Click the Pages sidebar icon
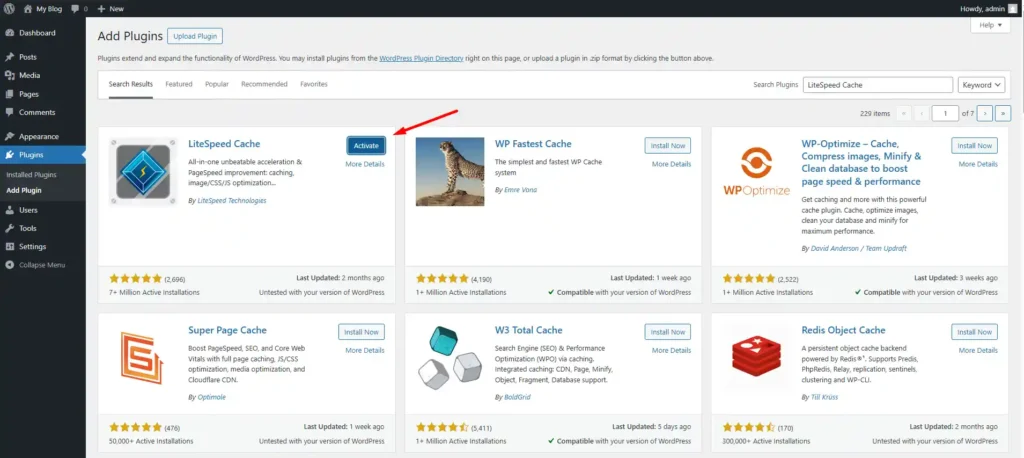Image resolution: width=1024 pixels, height=458 pixels. tap(10, 93)
